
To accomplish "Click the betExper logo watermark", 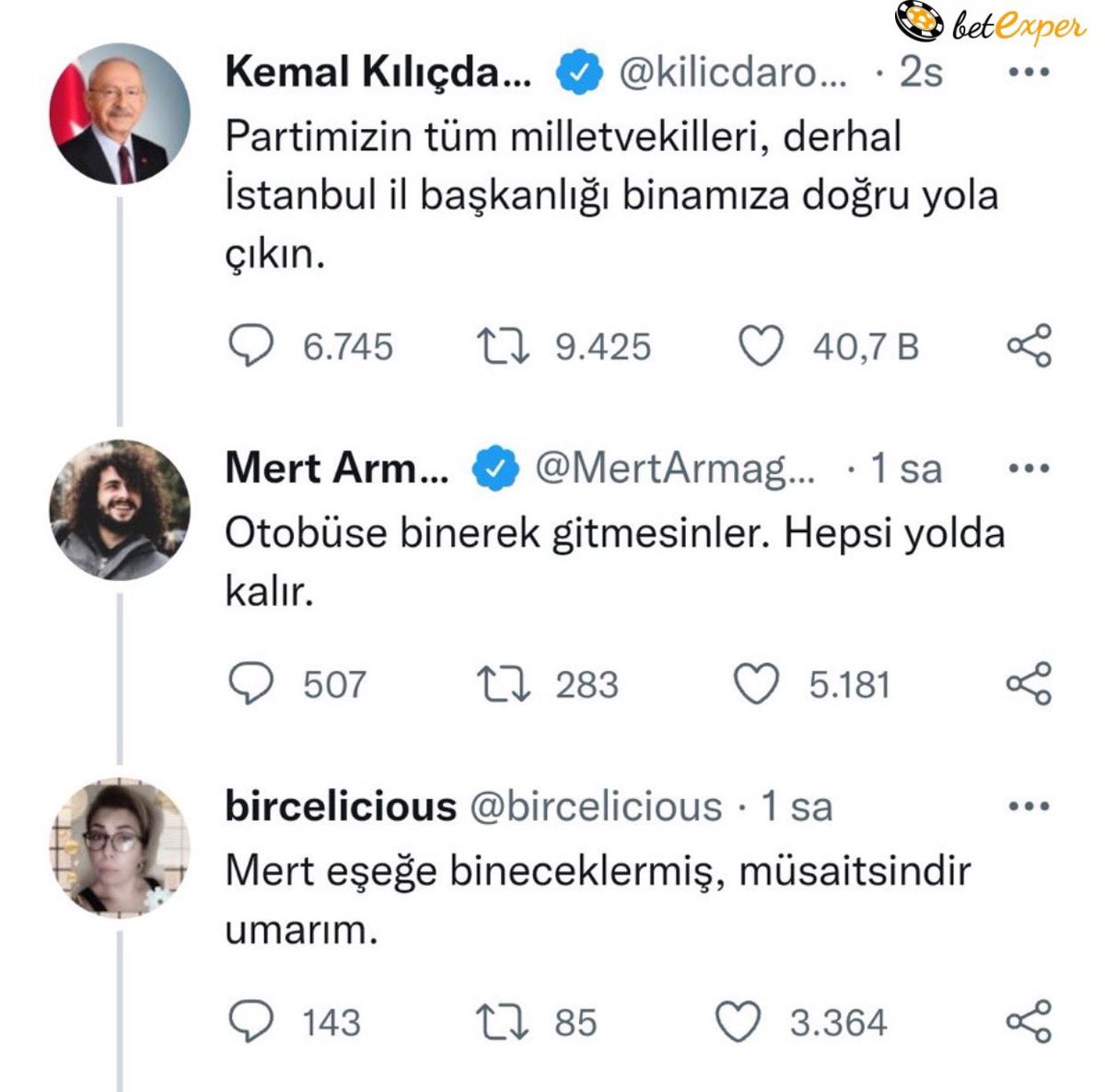I will click(x=989, y=24).
